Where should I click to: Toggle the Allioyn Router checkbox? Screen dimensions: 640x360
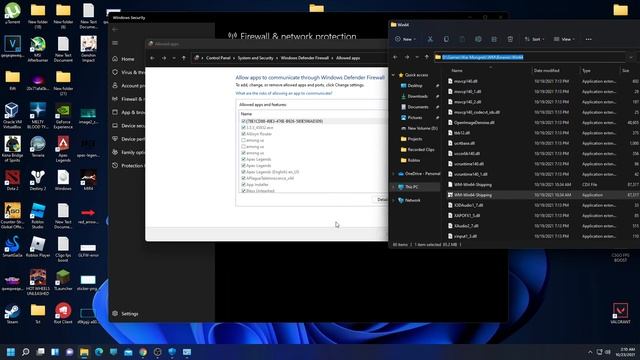(244, 134)
